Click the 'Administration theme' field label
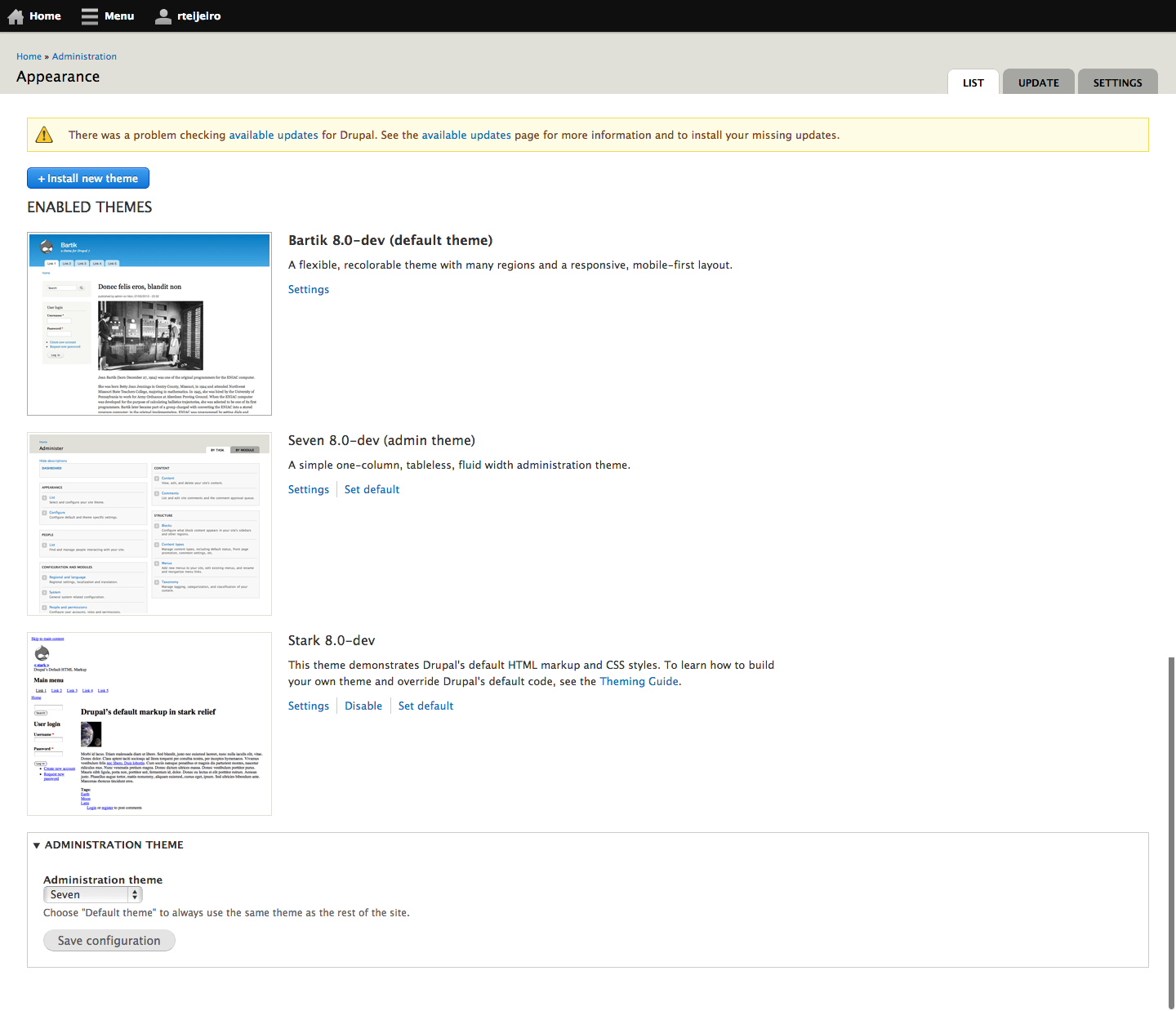The image size is (1176, 1011). (103, 880)
